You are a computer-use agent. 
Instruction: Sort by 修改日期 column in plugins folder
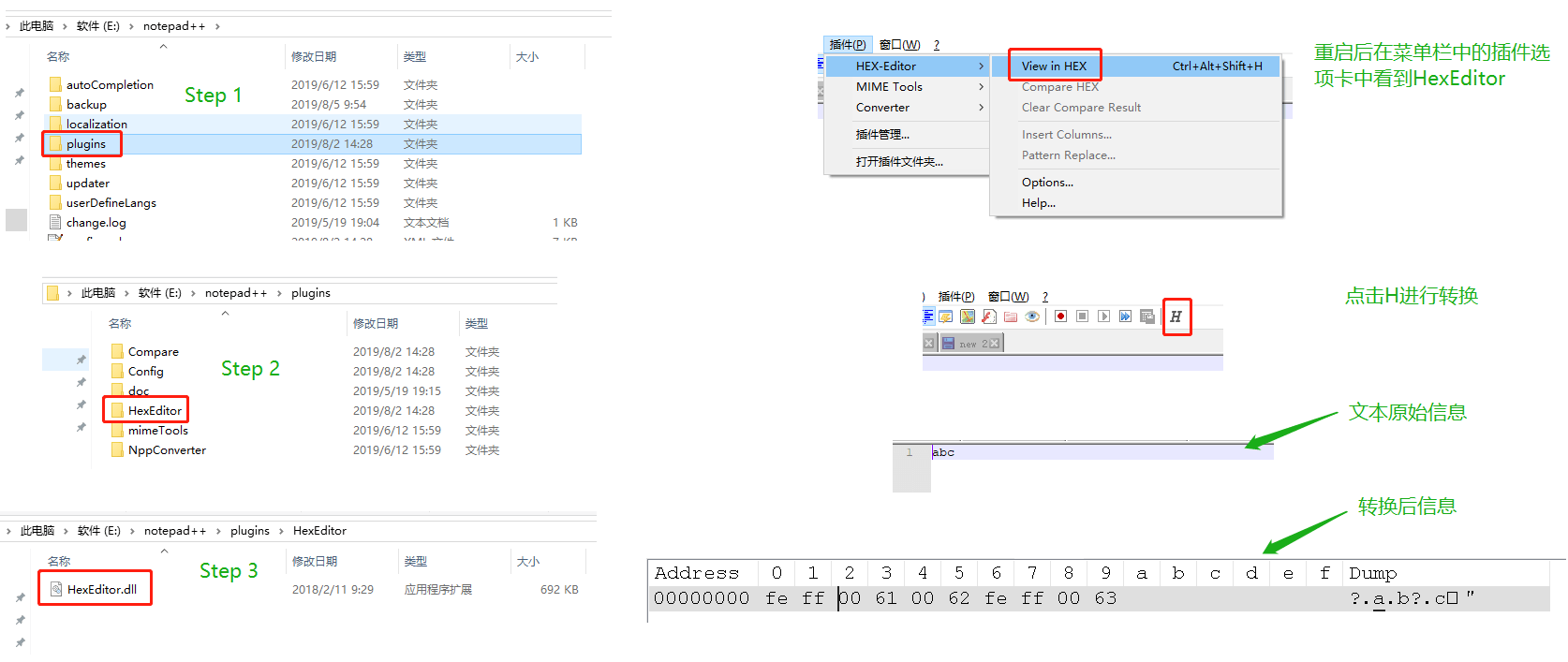(x=376, y=324)
